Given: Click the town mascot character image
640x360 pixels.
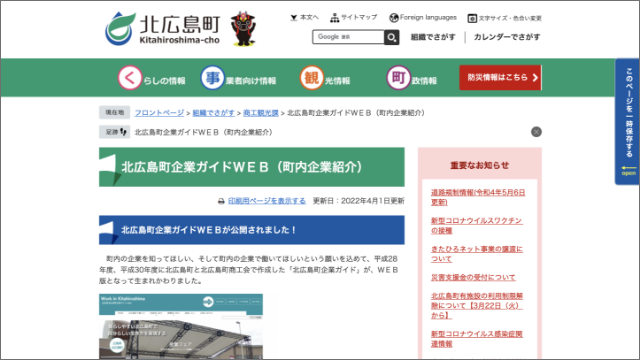Looking at the screenshot, I should [243, 29].
